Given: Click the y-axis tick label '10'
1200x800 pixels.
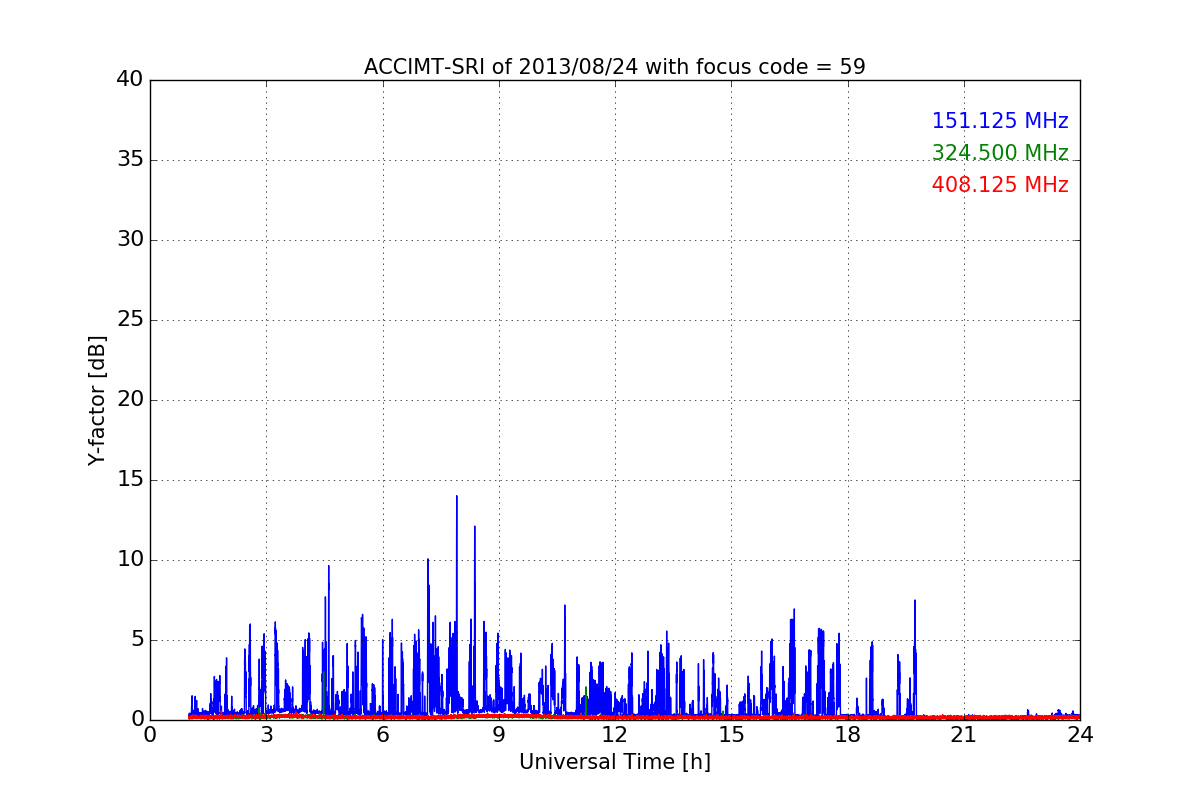Looking at the screenshot, I should point(130,560).
